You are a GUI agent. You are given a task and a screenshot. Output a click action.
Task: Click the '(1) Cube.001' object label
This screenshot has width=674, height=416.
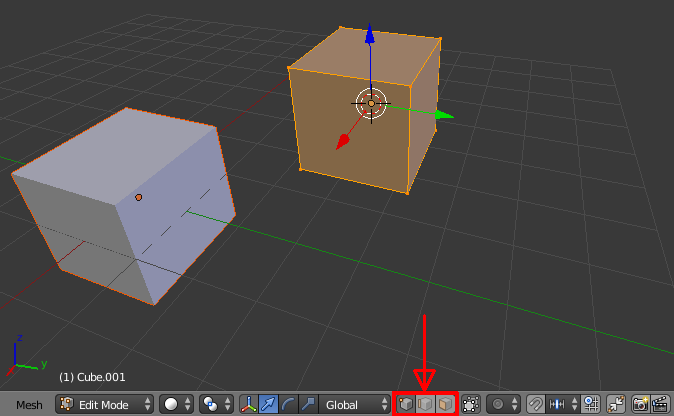pos(92,377)
